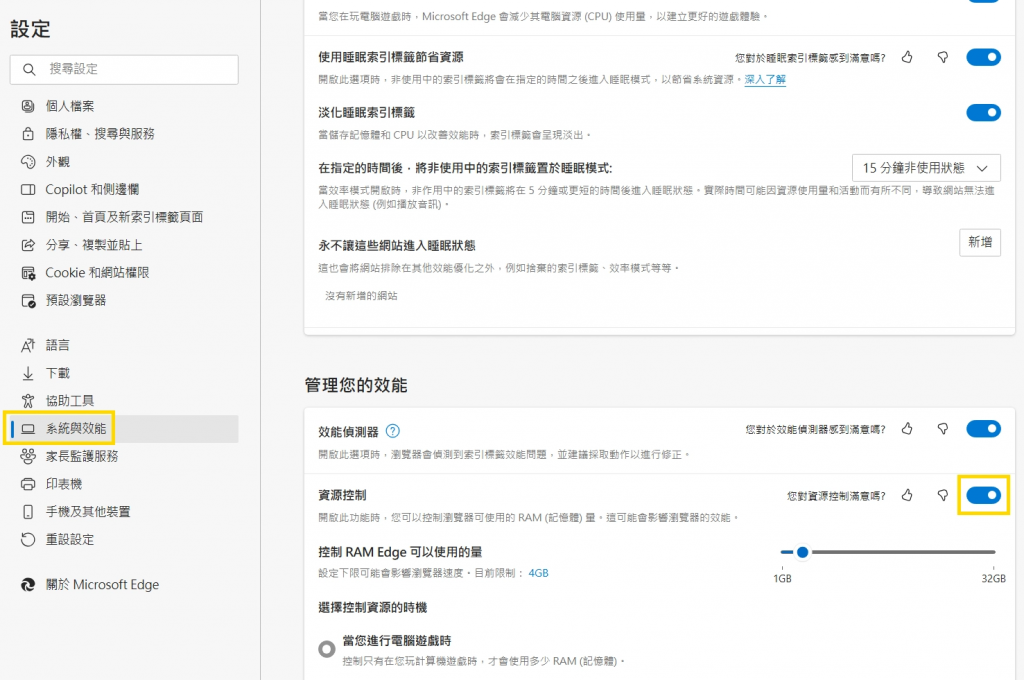
Task: Click the 新增 button for never-sleep sites
Action: (980, 242)
